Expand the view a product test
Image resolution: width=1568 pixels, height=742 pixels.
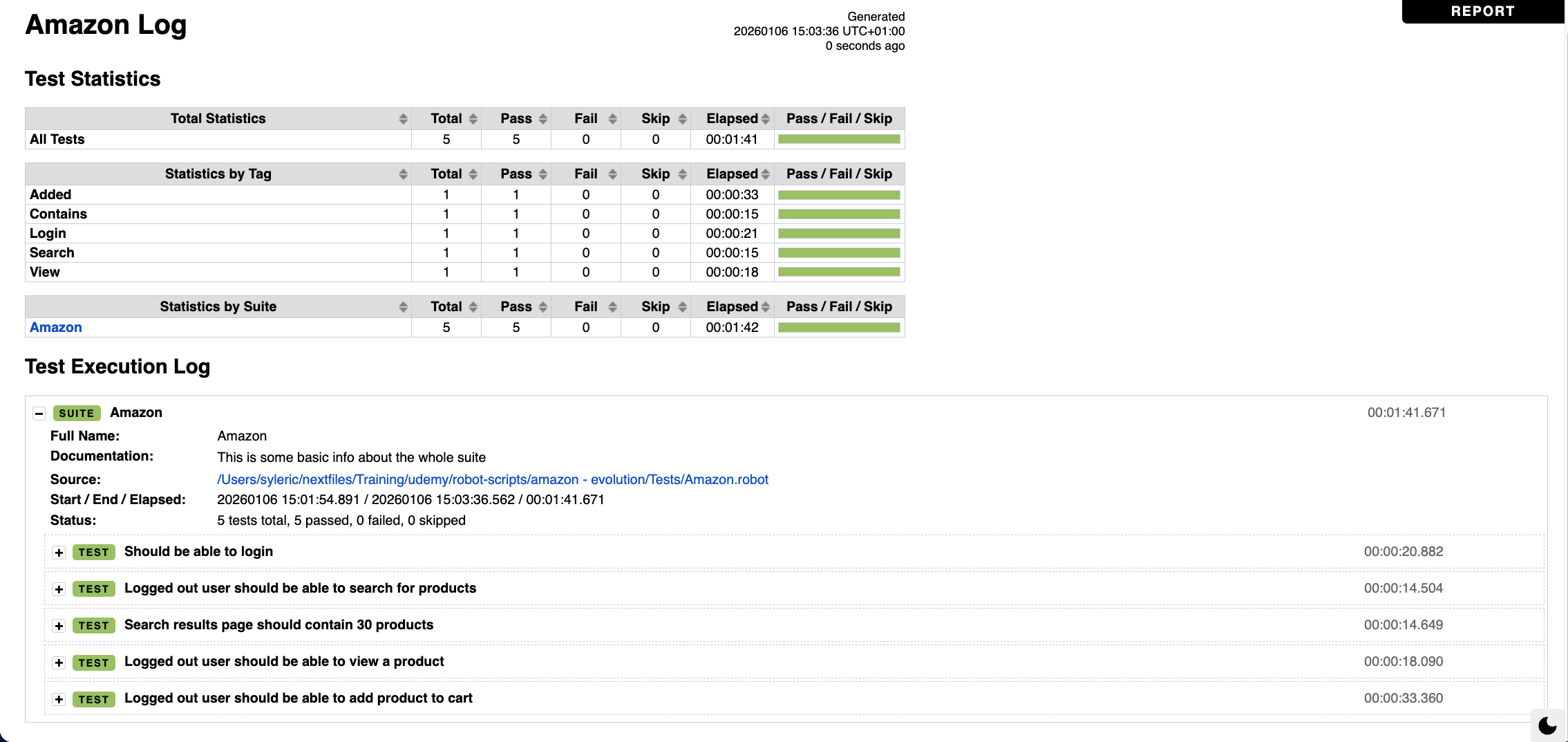pyautogui.click(x=59, y=662)
